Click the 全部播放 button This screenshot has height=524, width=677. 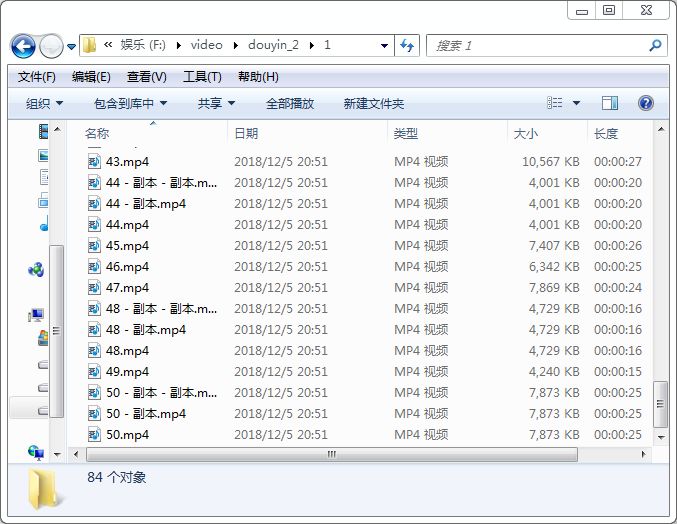coord(290,103)
